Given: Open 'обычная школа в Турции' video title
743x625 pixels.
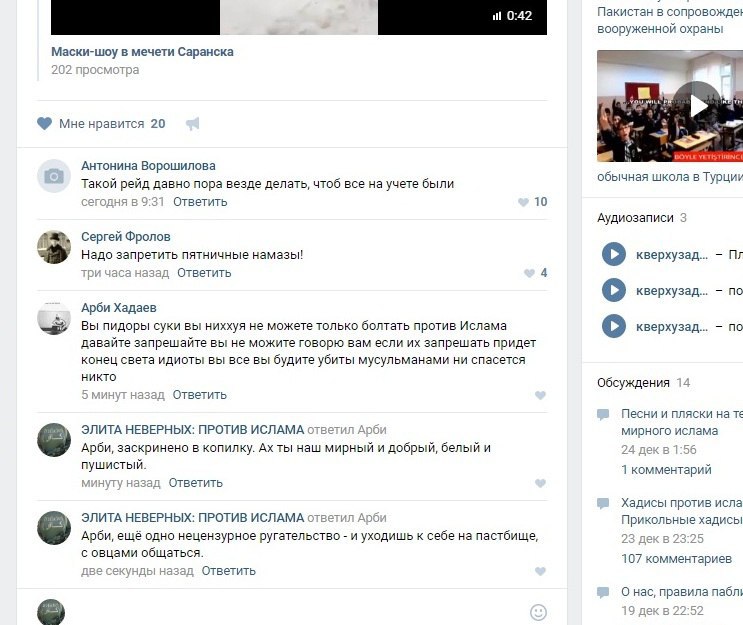Looking at the screenshot, I should click(670, 177).
